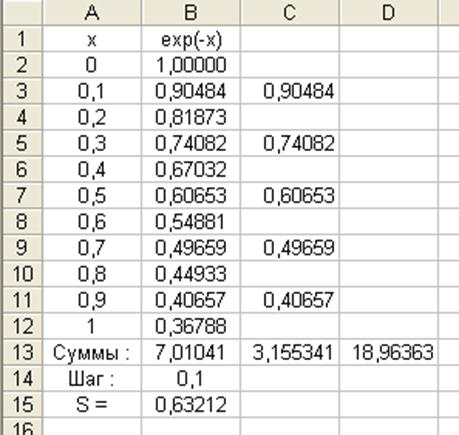The height and width of the screenshot is (435, 459).
Task: Select cell A10 with value 0,8
Action: tap(92, 274)
